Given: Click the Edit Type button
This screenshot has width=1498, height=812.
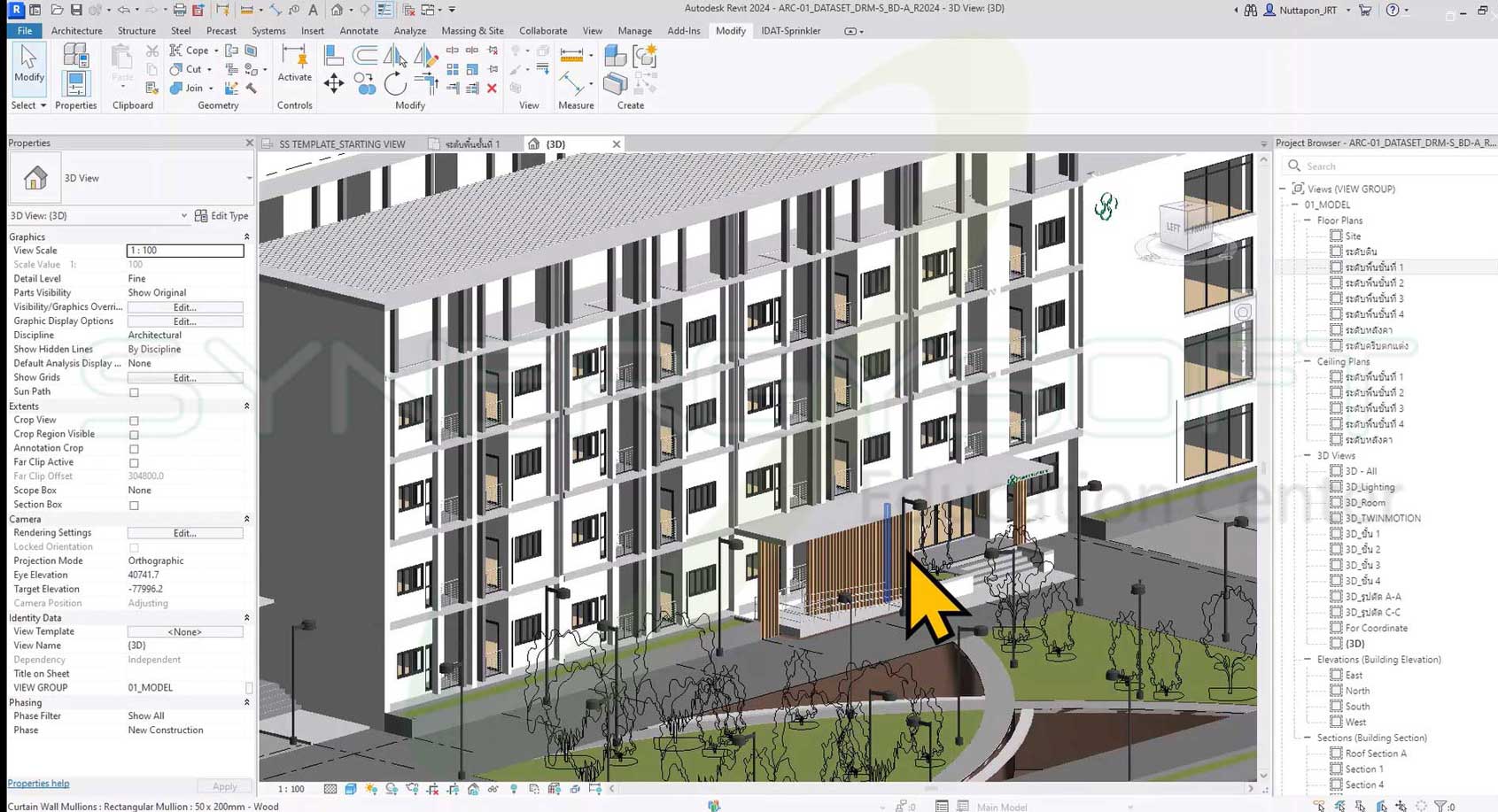Looking at the screenshot, I should [221, 216].
